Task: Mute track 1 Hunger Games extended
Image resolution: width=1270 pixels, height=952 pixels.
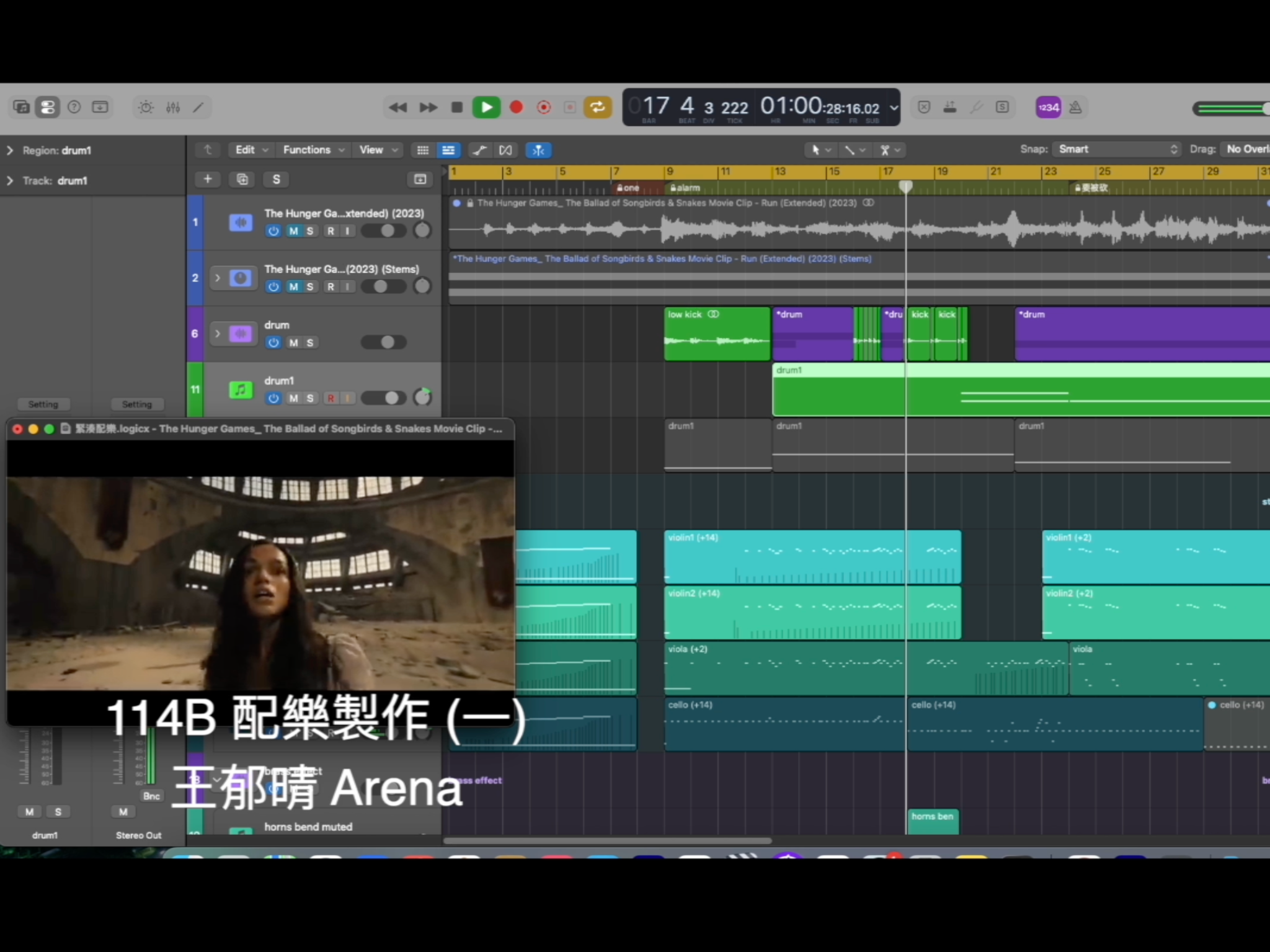Action: tap(293, 231)
